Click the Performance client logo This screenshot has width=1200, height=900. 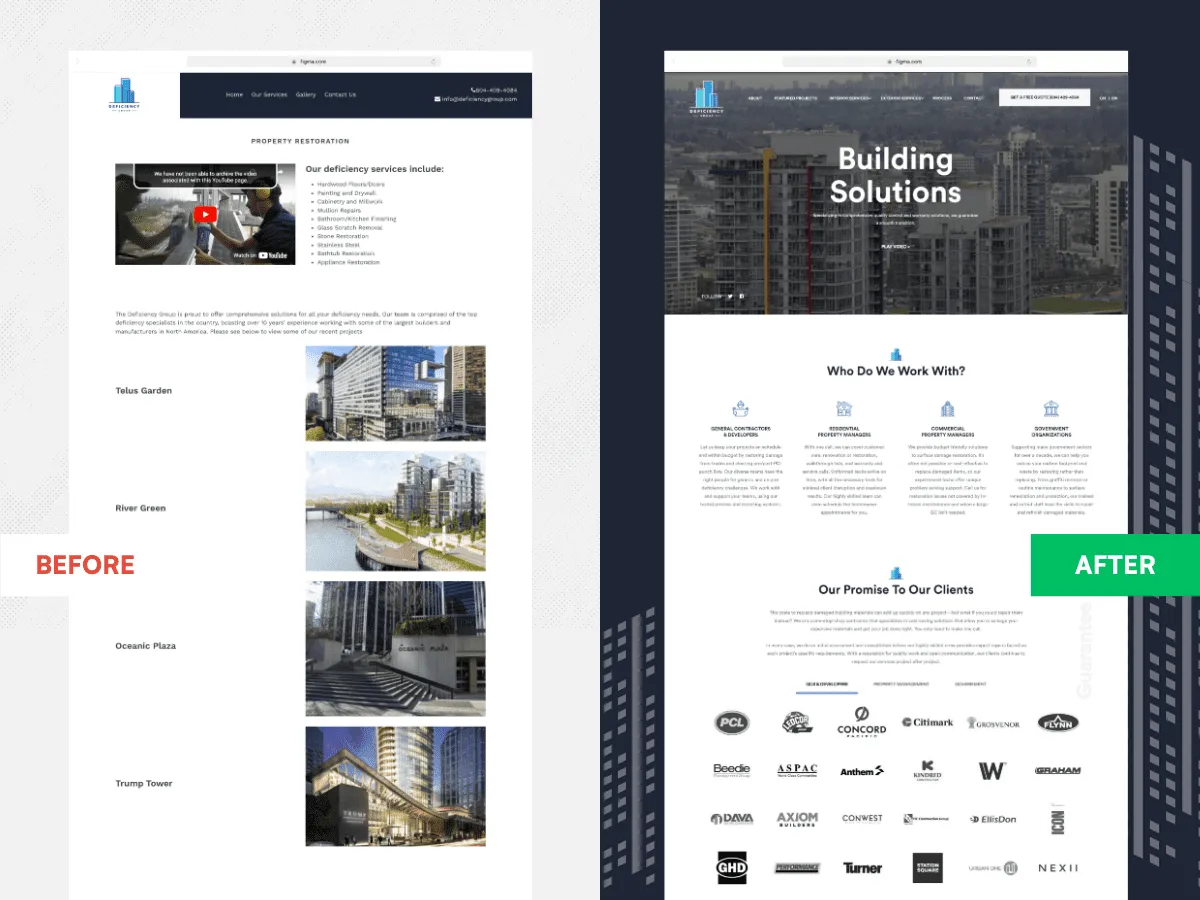pos(797,868)
